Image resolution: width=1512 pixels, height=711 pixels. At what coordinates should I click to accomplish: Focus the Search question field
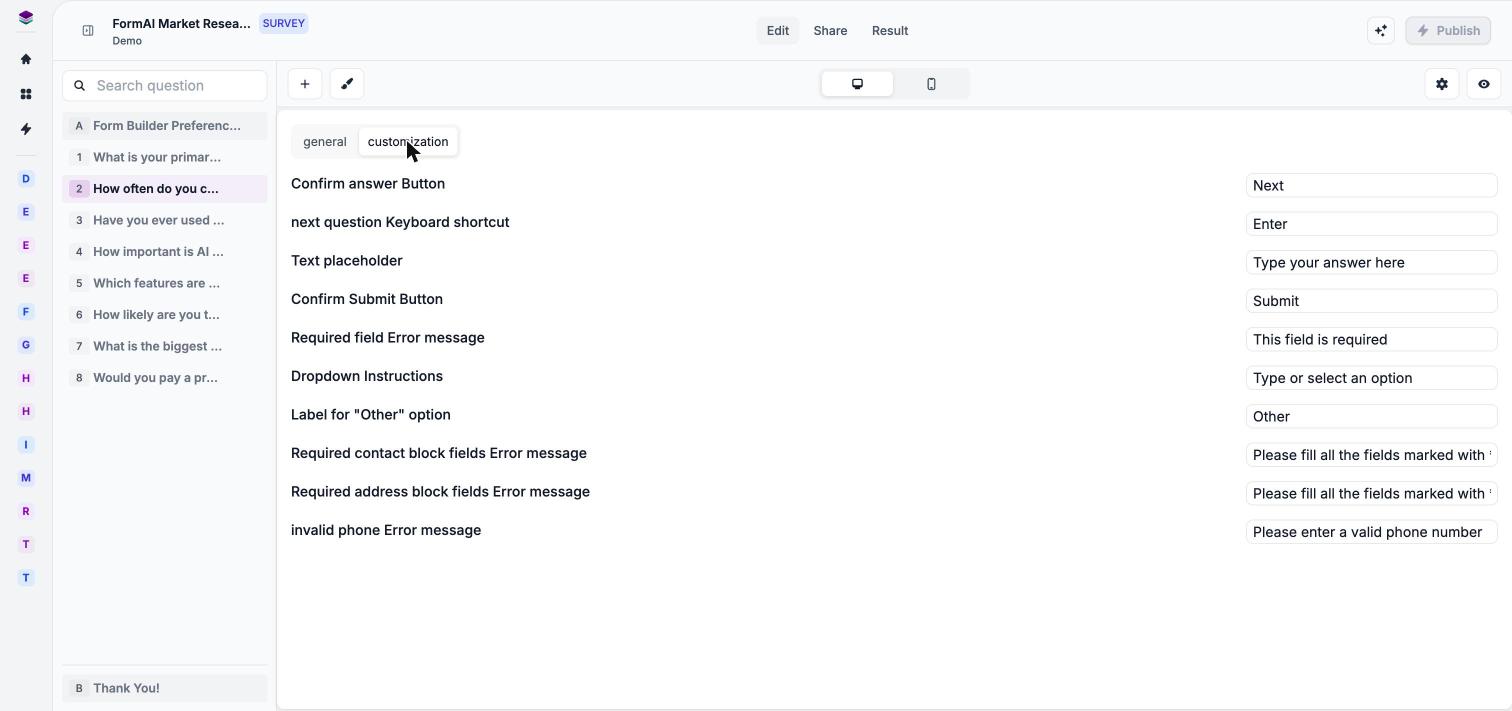point(165,86)
